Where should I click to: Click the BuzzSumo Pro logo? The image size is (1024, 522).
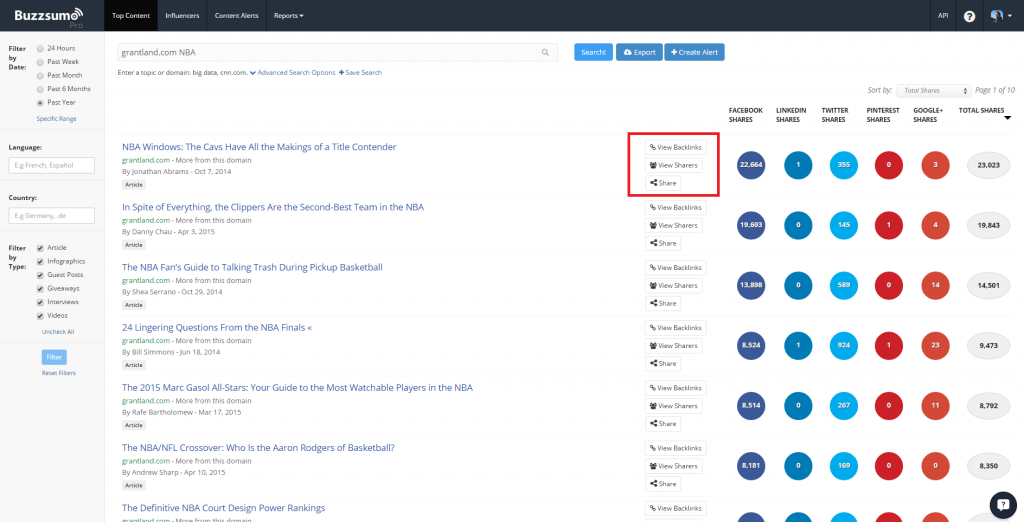pos(45,16)
